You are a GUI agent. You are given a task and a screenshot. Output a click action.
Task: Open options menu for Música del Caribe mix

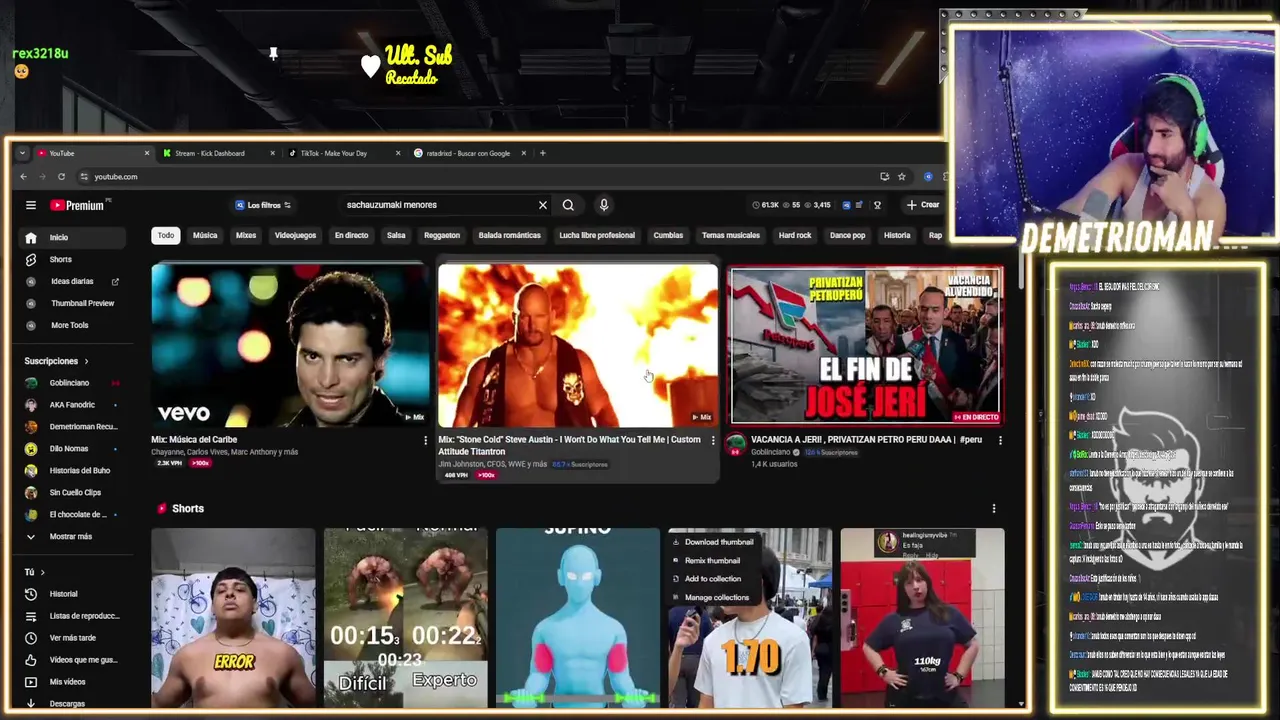tap(425, 440)
